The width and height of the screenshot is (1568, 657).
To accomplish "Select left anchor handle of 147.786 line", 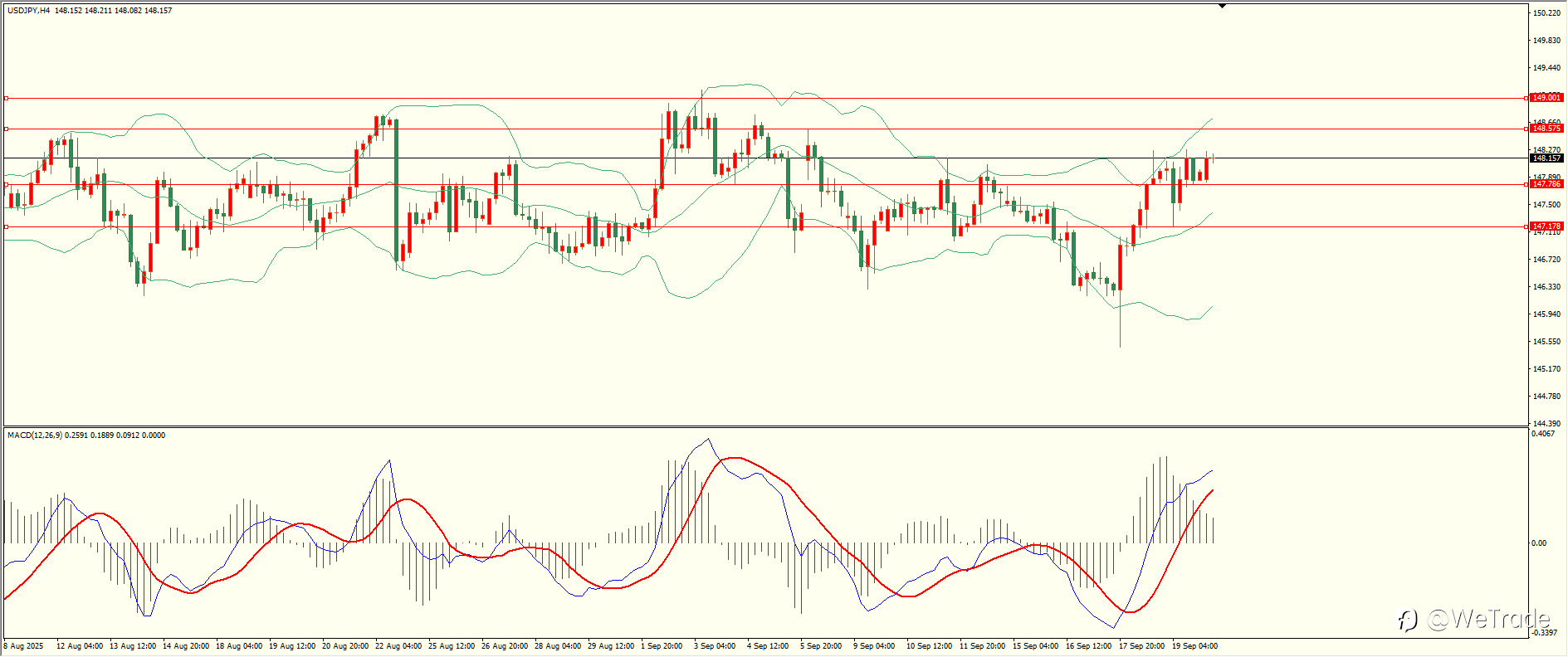I will tap(7, 184).
